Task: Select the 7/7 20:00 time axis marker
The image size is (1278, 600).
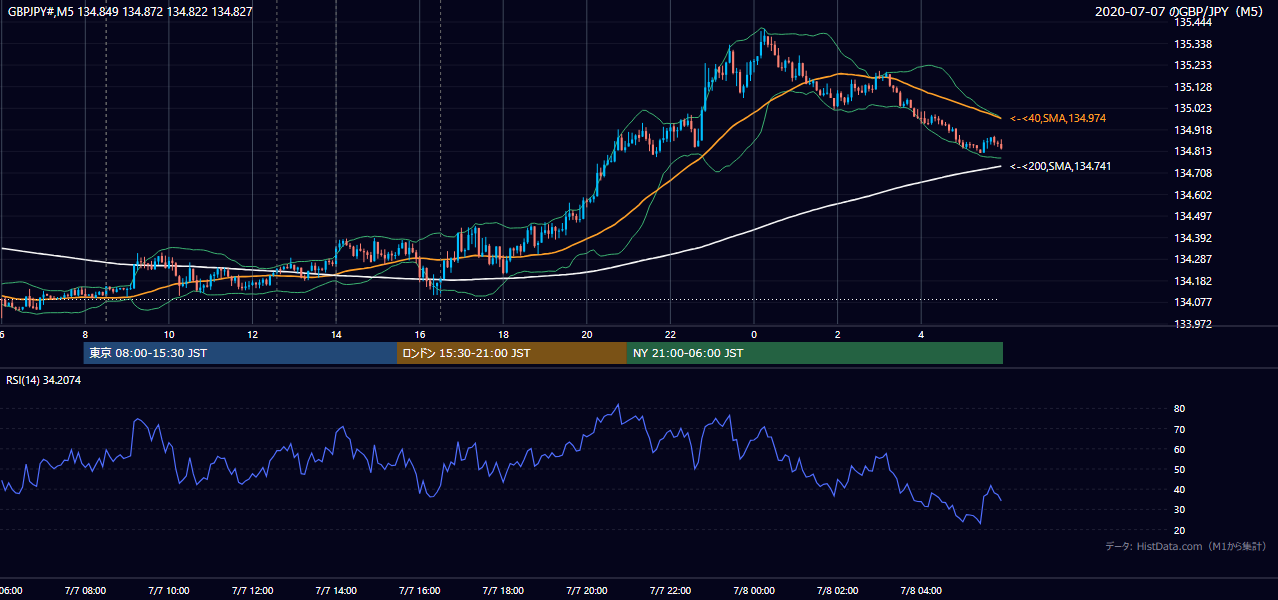Action: [x=587, y=591]
